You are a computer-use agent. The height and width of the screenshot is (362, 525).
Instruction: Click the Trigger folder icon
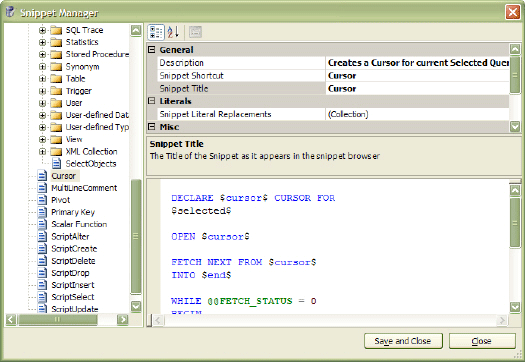pos(56,91)
